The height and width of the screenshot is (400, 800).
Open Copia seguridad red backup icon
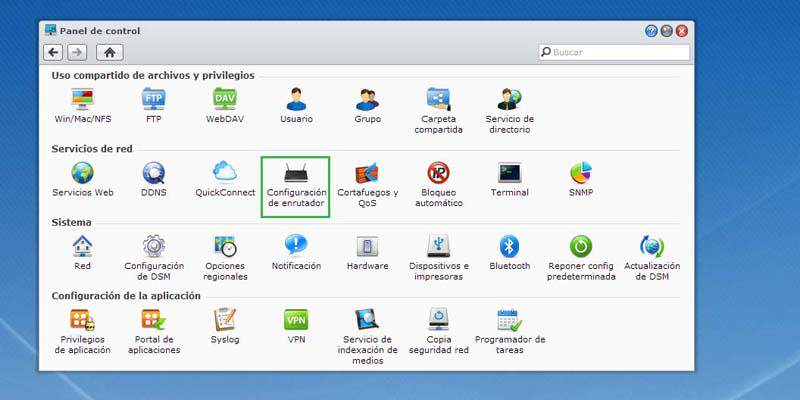pyautogui.click(x=438, y=319)
